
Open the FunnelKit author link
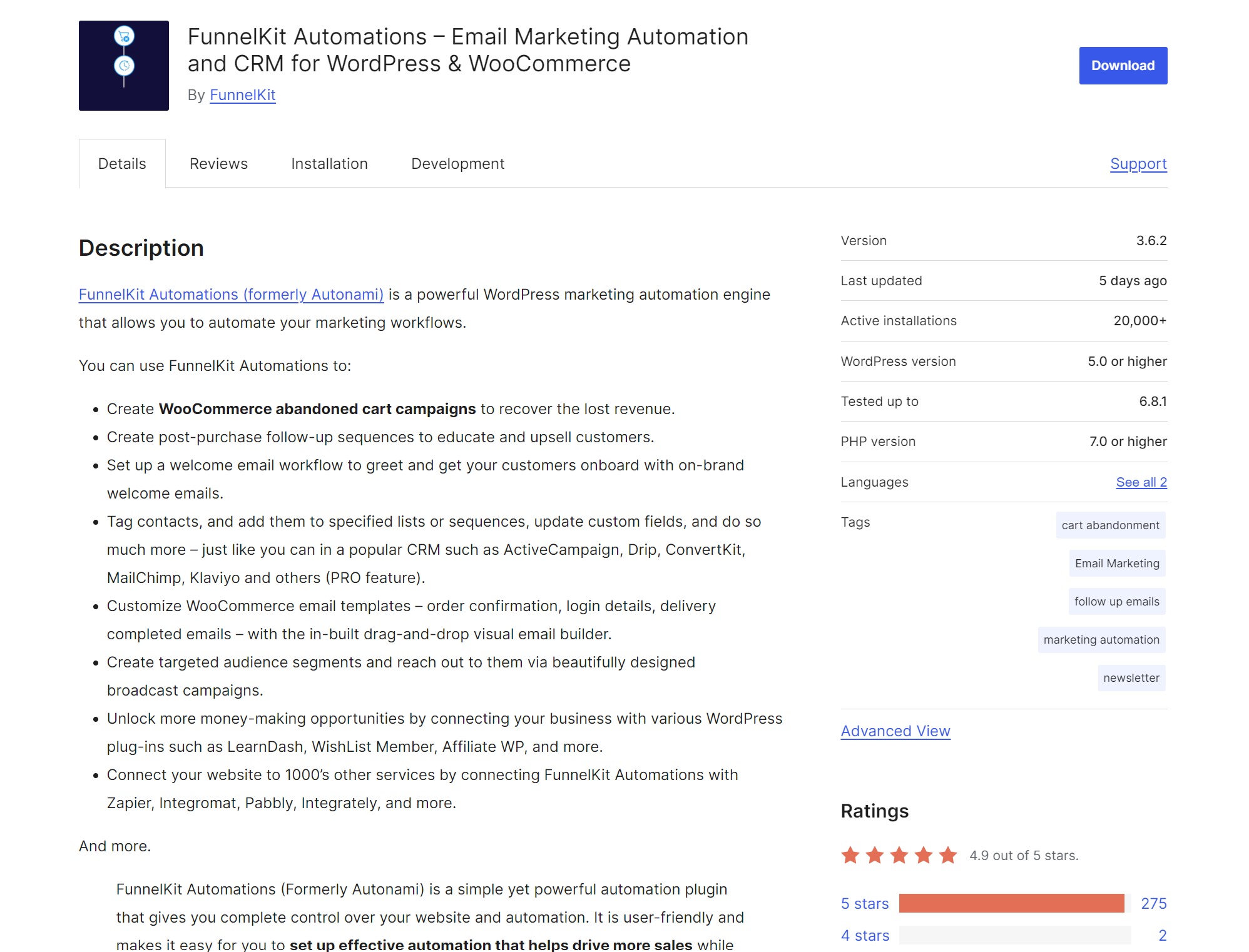pyautogui.click(x=242, y=95)
